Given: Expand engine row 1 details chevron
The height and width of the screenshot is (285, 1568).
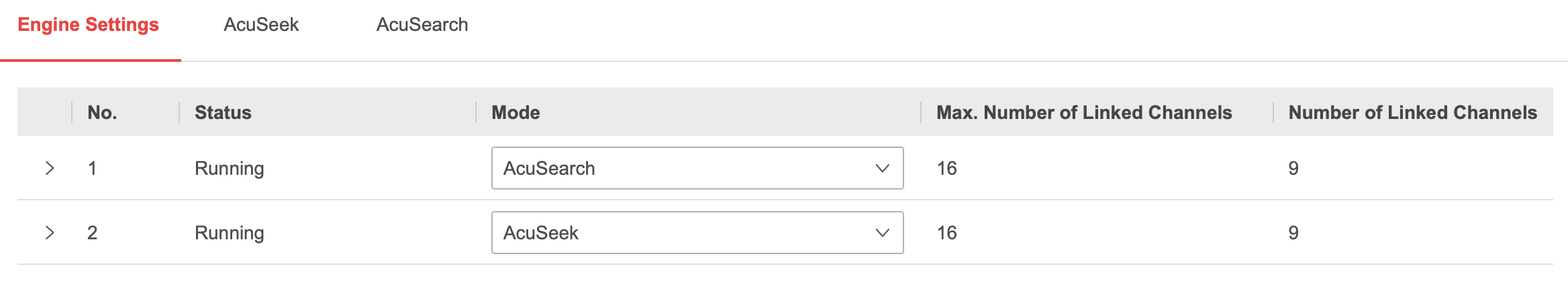Looking at the screenshot, I should coord(50,168).
